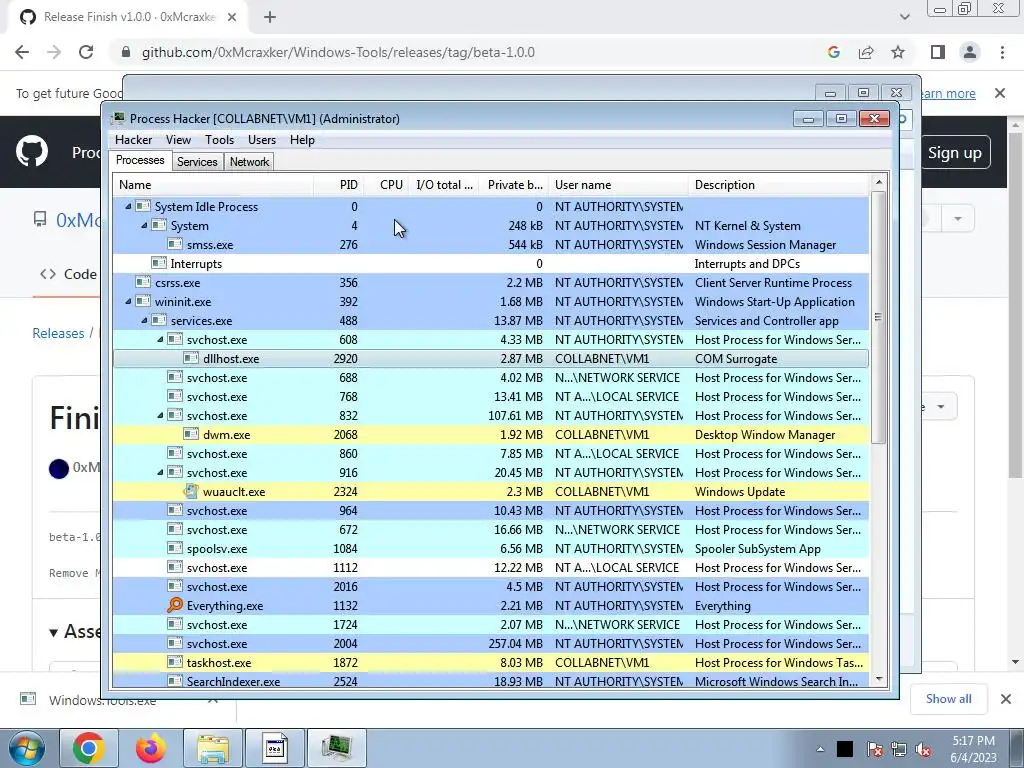1024x768 pixels.
Task: Click the process list scroll up arrow
Action: 879,182
